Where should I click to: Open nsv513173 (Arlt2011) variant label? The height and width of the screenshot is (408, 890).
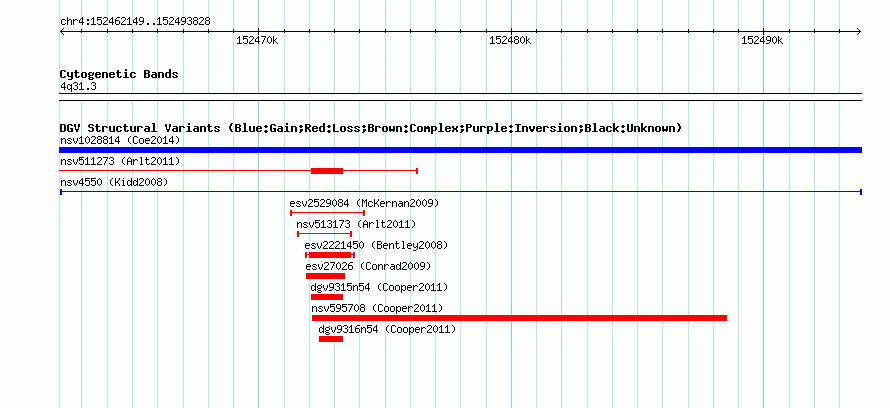coord(356,224)
